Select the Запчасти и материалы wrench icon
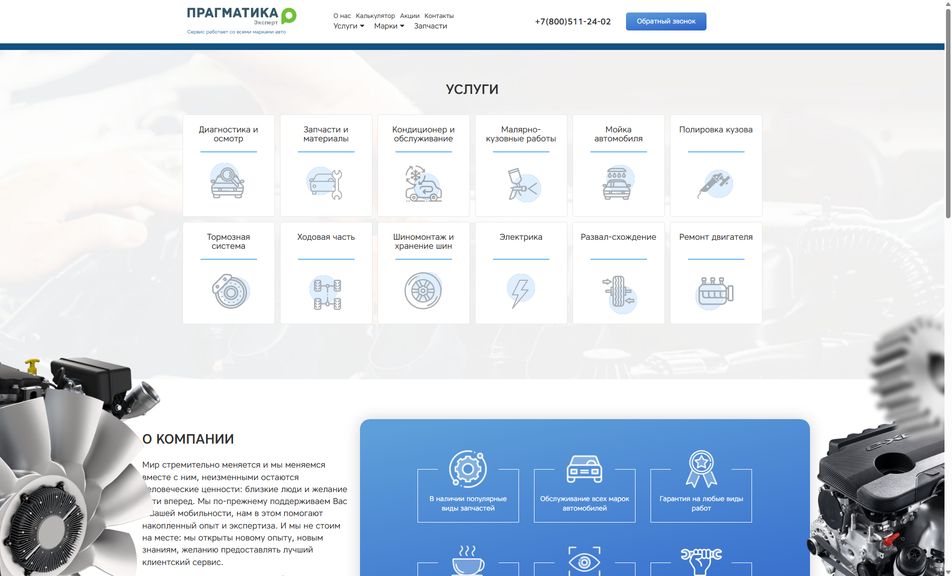This screenshot has height=576, width=952. 326,183
